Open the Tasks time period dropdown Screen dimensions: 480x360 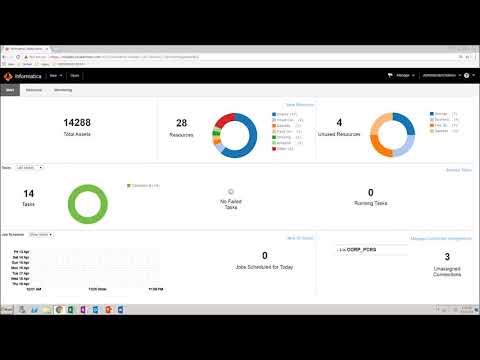point(30,168)
